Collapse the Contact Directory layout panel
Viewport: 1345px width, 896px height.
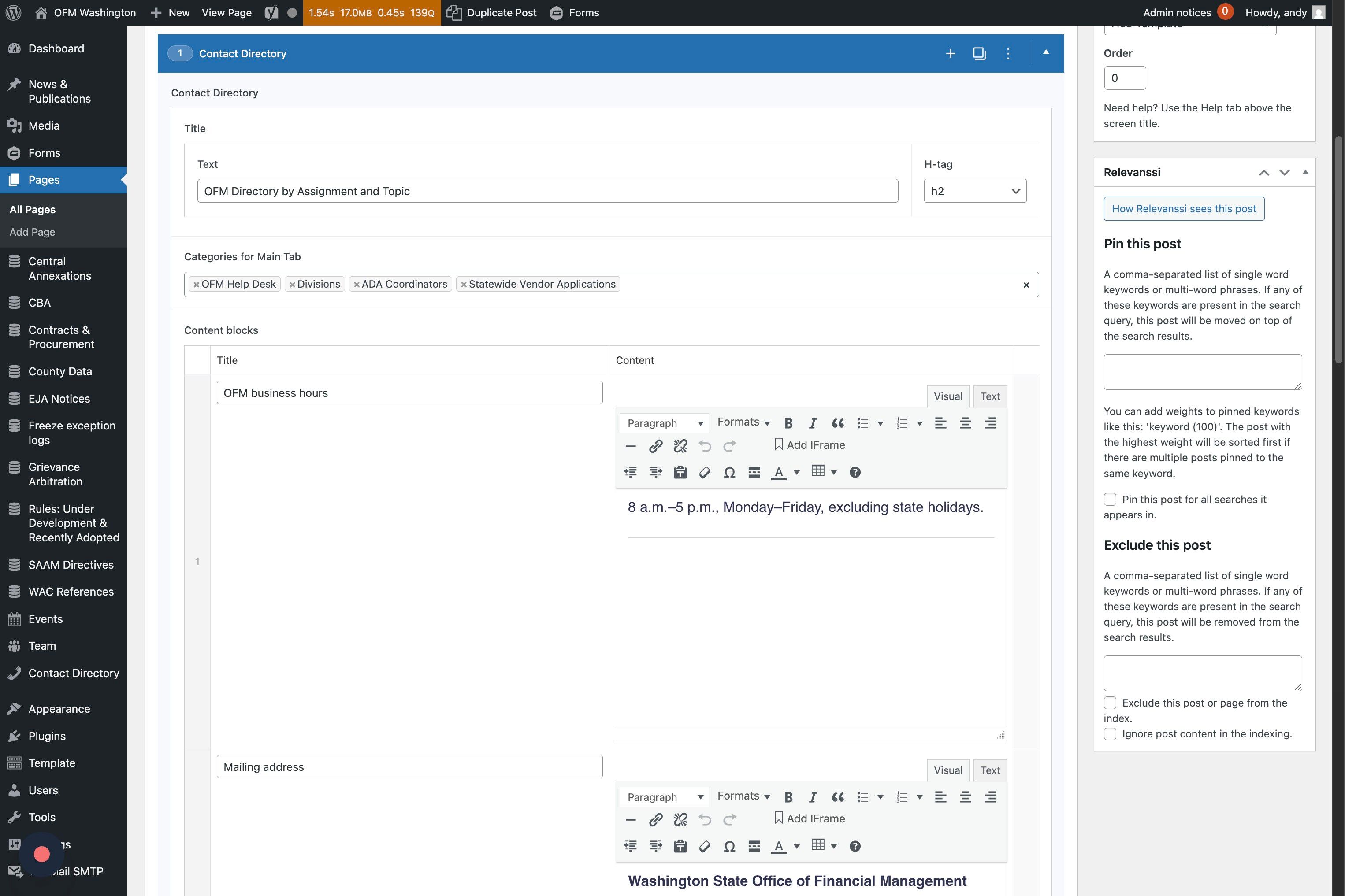(1045, 52)
